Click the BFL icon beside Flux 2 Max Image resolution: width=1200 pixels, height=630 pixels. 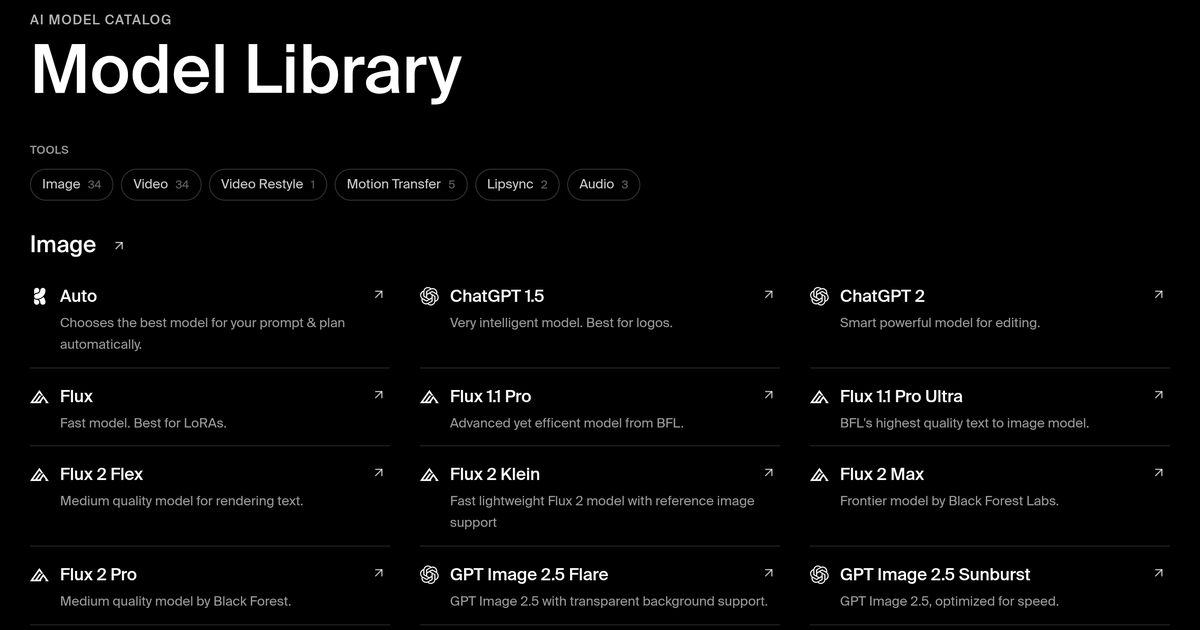pyautogui.click(x=819, y=475)
